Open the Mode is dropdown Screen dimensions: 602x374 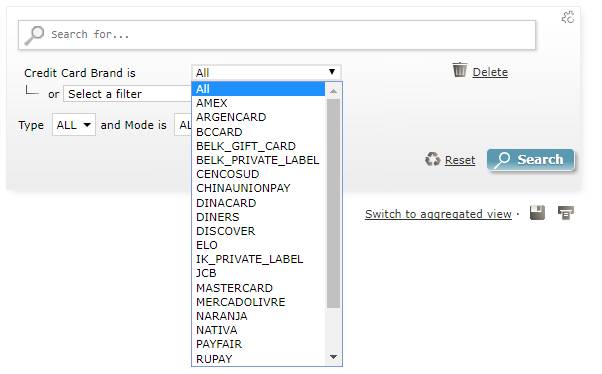183,124
